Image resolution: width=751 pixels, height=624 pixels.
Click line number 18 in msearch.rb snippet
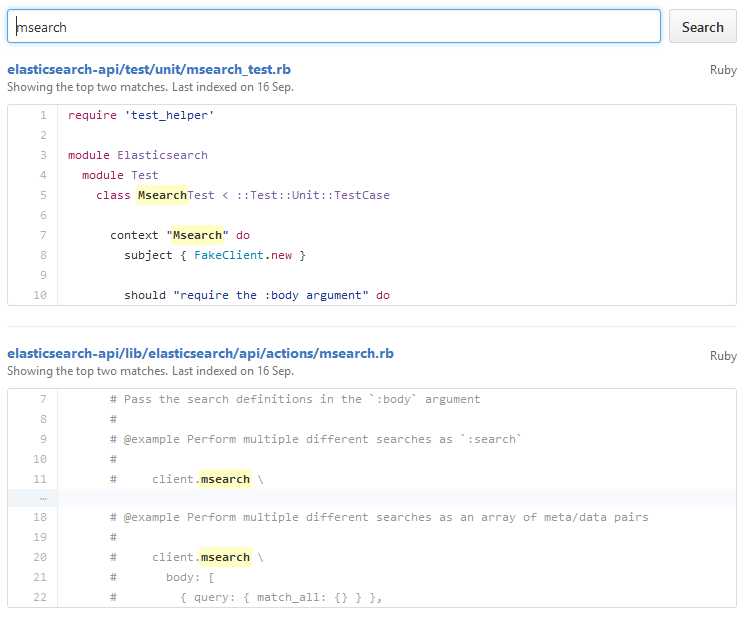pyautogui.click(x=40, y=517)
